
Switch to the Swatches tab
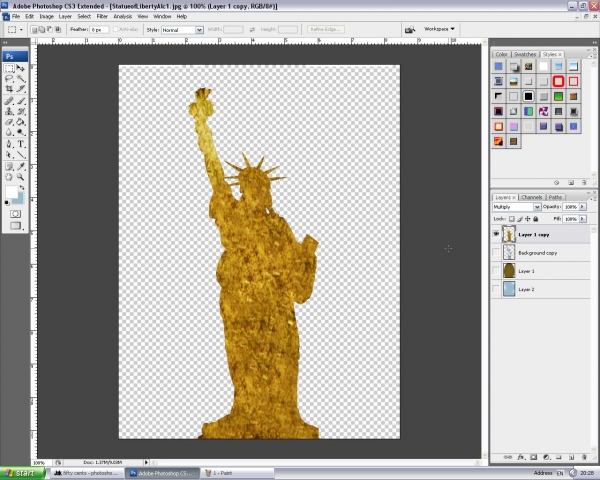525,54
